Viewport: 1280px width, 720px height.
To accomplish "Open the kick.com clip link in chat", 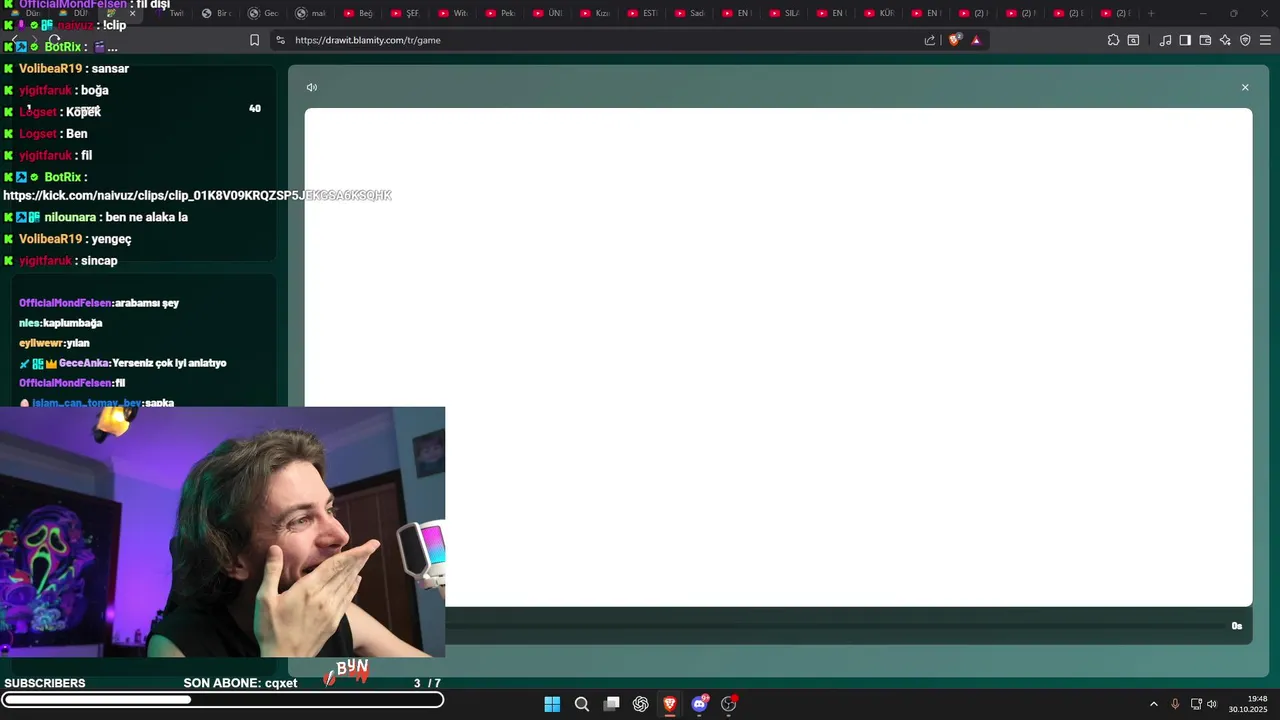I will (x=197, y=195).
